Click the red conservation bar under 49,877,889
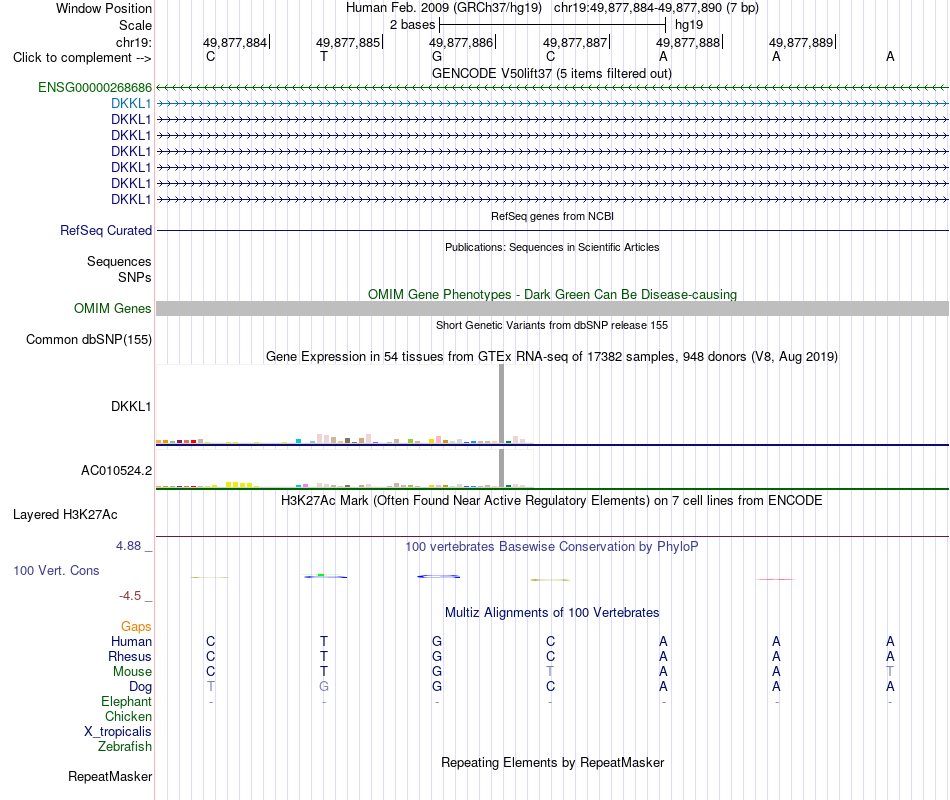This screenshot has height=800, width=950. [x=776, y=579]
